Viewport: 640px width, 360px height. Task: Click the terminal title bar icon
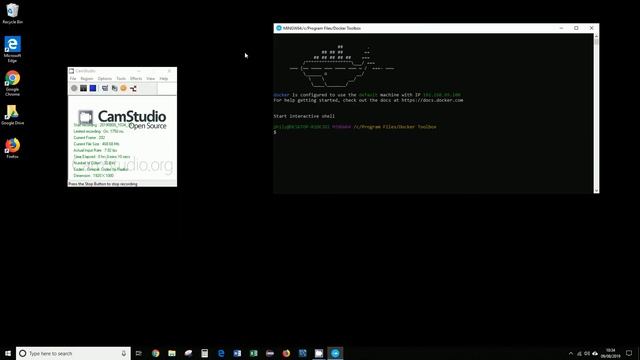coord(279,28)
